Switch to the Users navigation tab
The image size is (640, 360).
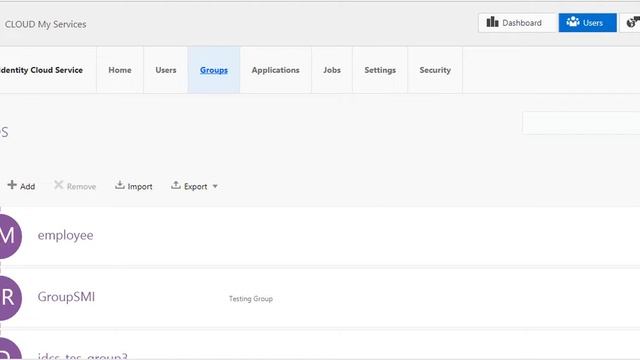pyautogui.click(x=166, y=70)
